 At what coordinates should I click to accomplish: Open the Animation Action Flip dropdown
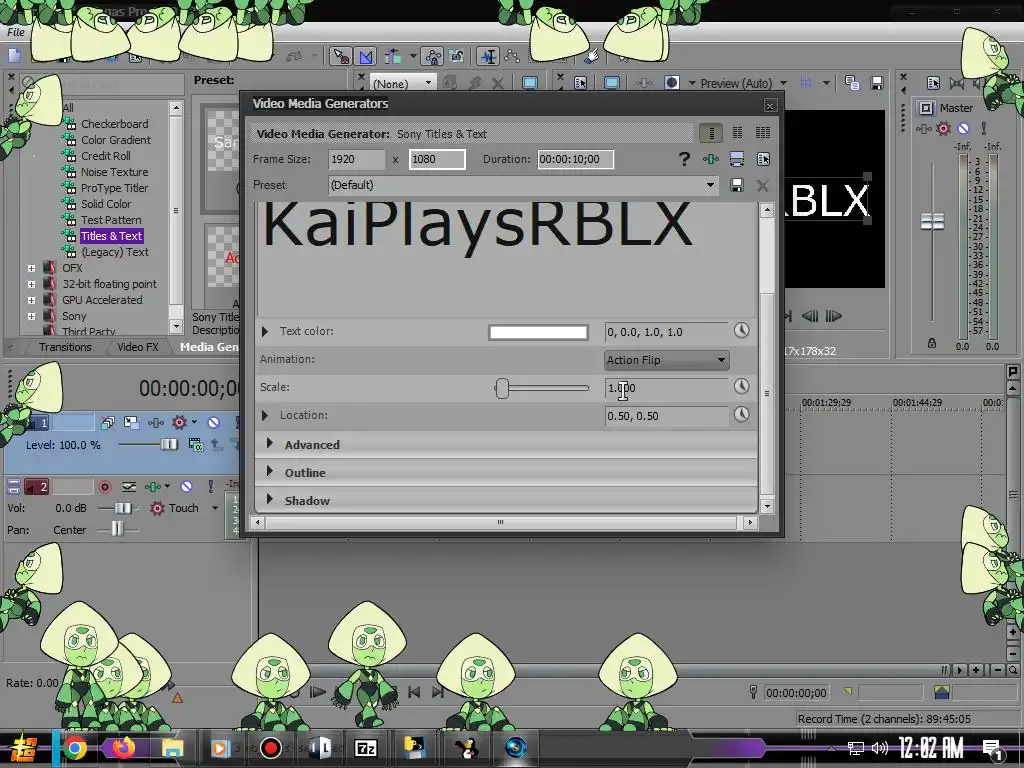(x=667, y=360)
